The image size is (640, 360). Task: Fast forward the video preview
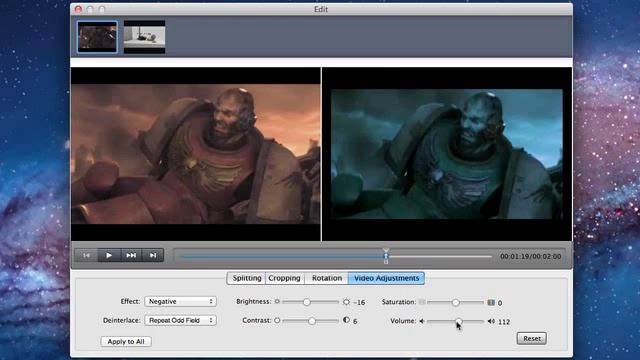(x=131, y=255)
